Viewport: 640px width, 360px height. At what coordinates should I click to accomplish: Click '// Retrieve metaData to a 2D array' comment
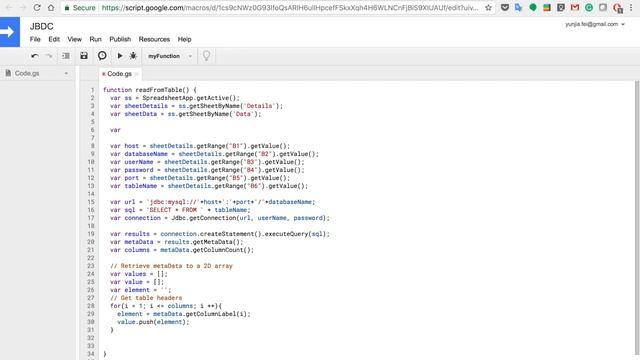[171, 266]
